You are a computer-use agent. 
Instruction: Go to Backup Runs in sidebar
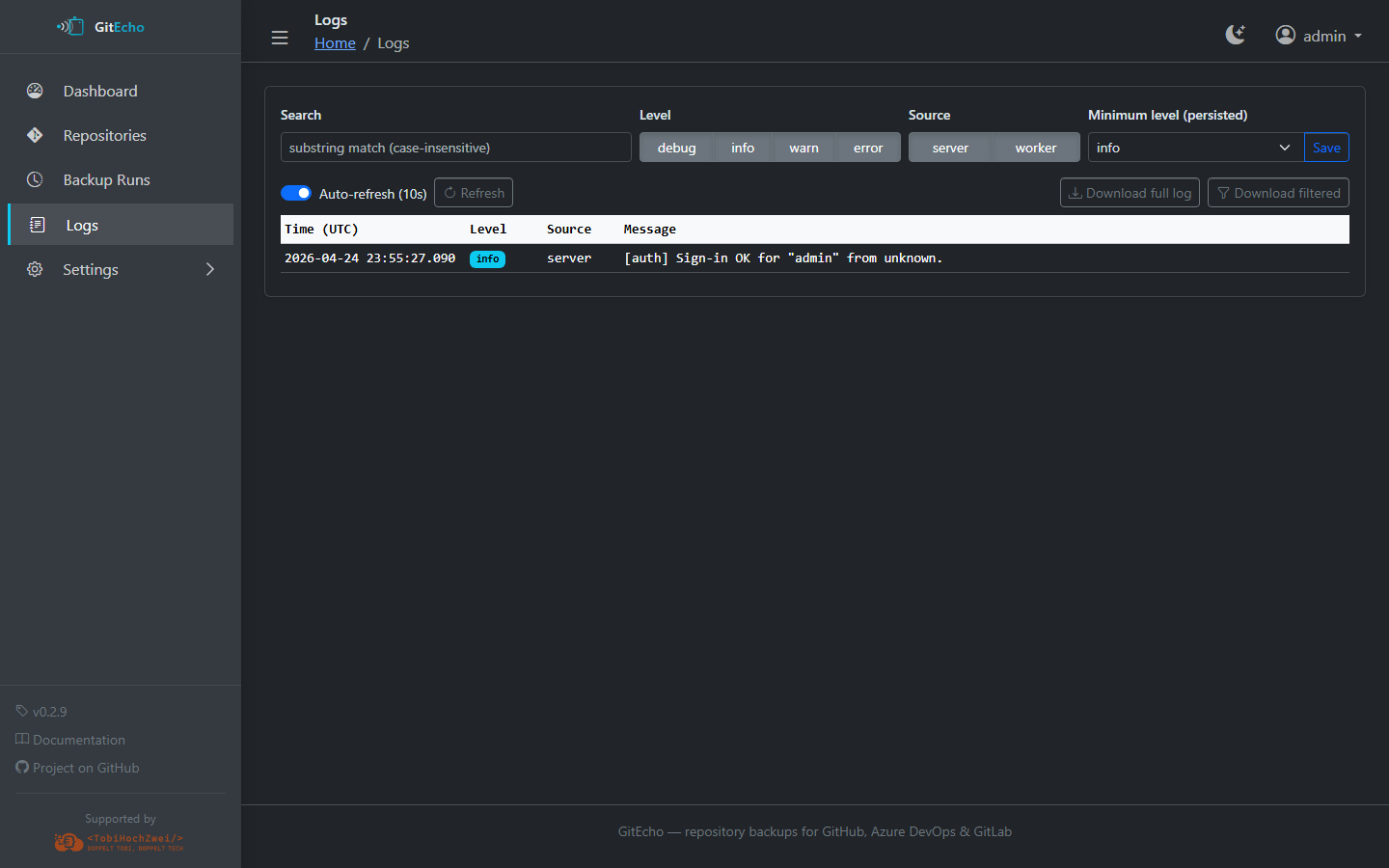106,179
